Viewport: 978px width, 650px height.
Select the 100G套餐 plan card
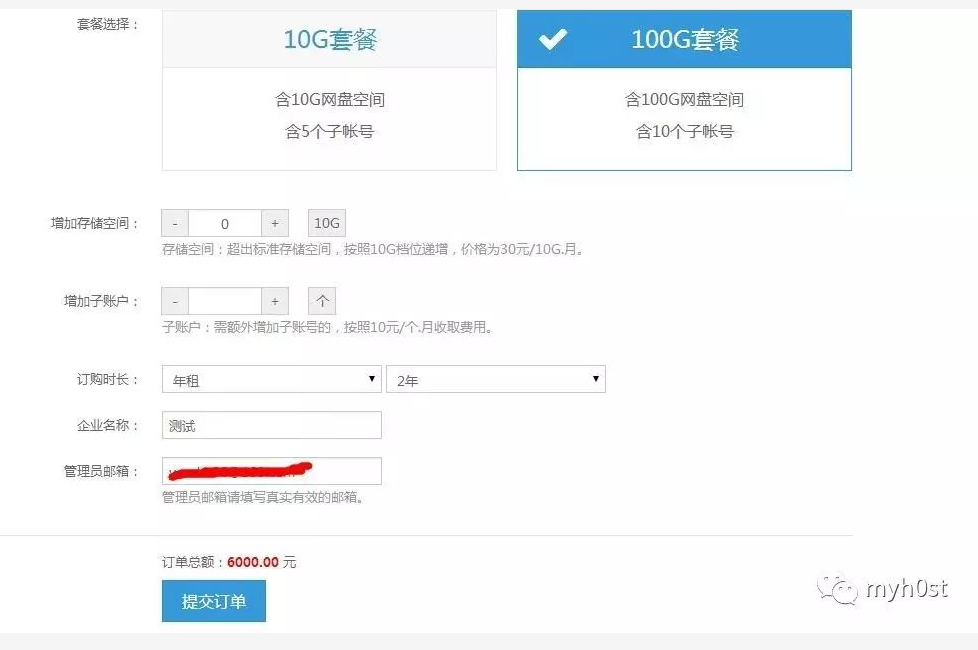(683, 90)
